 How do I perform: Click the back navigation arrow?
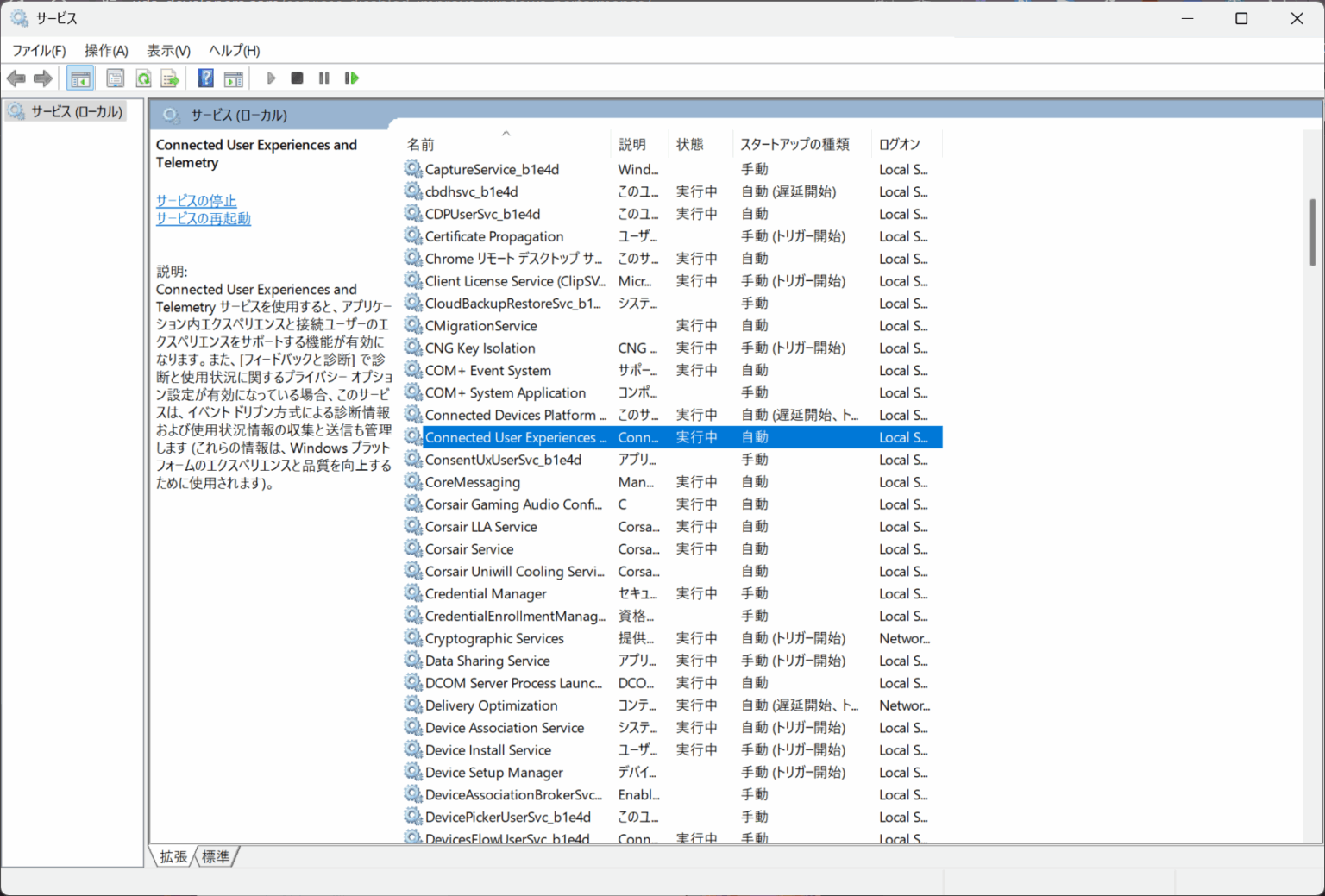coord(16,78)
